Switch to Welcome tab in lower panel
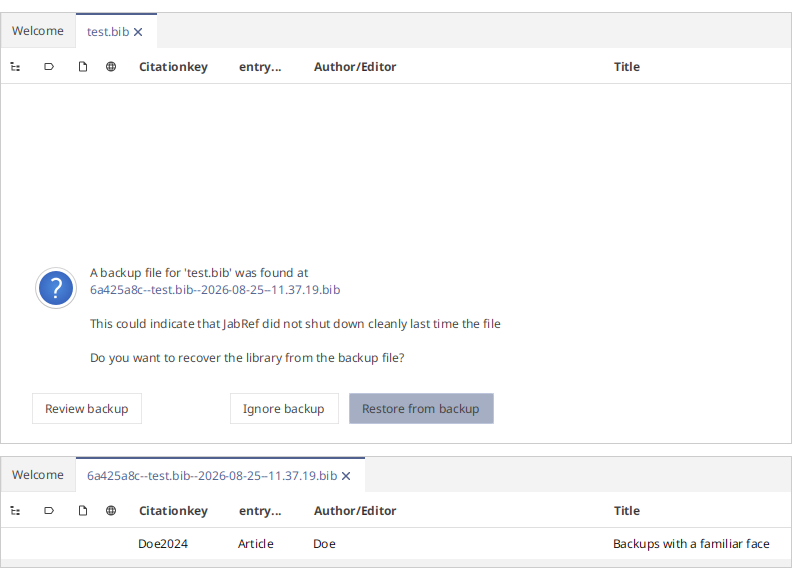Screen dimensions: 792x568 pyautogui.click(x=38, y=475)
